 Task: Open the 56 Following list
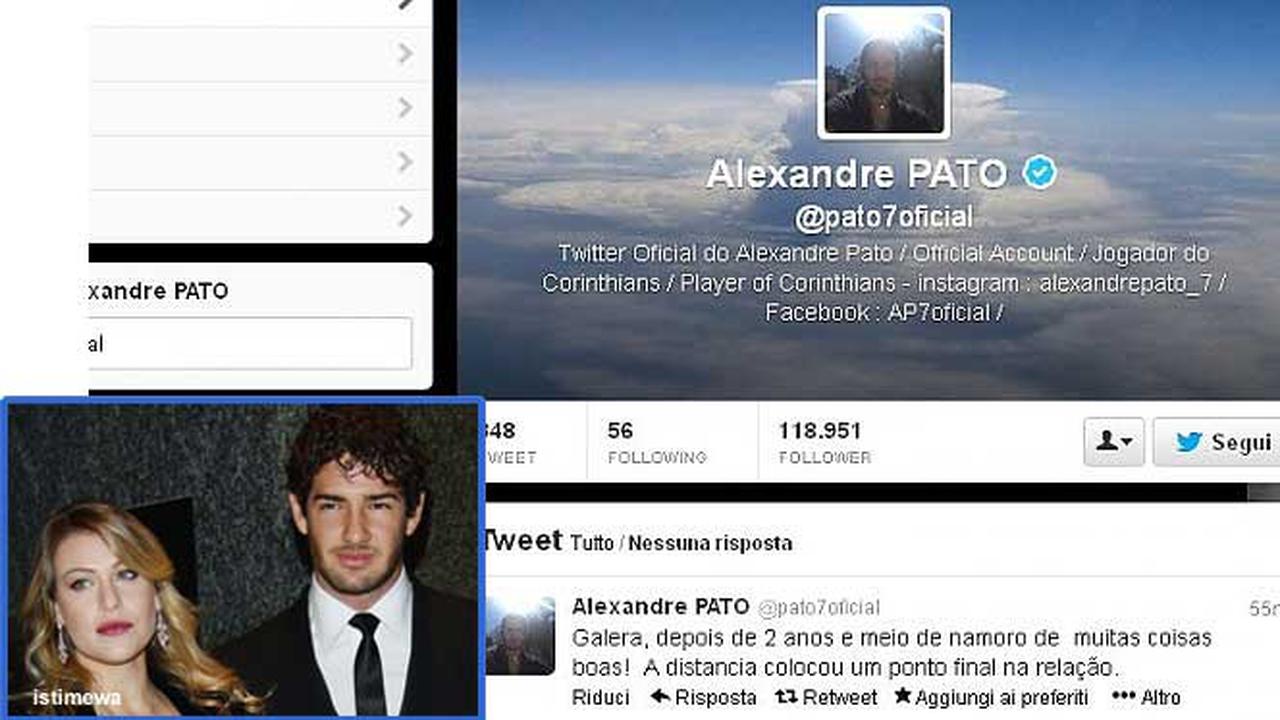pyautogui.click(x=656, y=442)
